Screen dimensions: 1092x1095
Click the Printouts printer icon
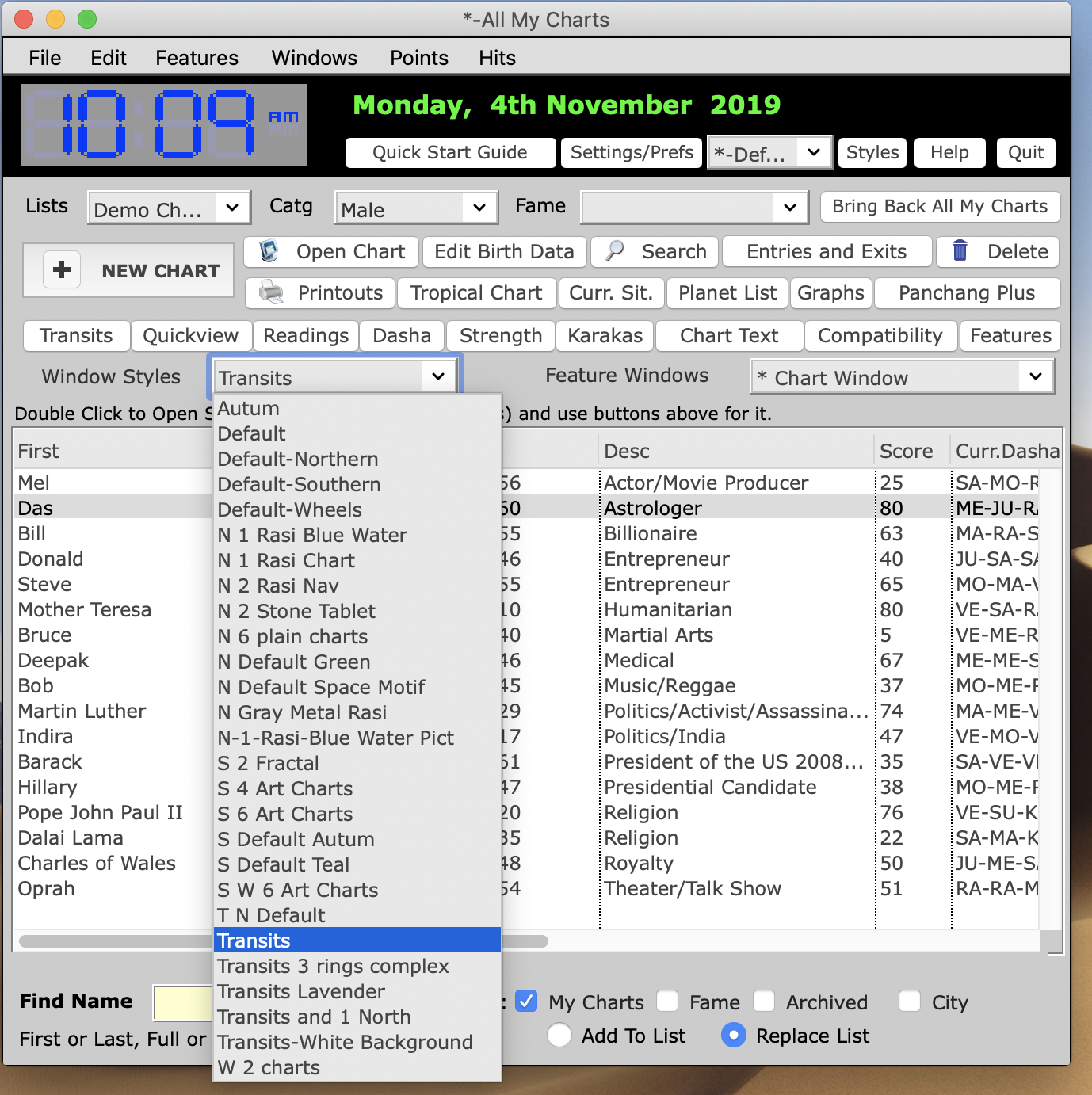point(271,292)
